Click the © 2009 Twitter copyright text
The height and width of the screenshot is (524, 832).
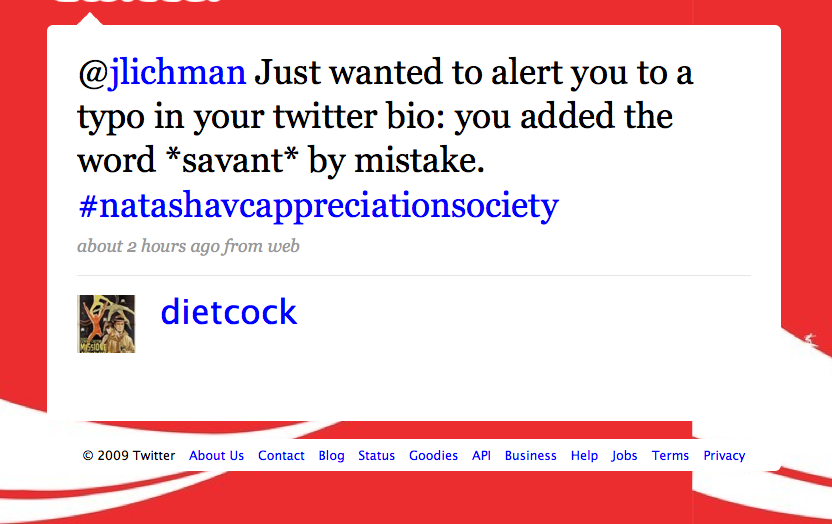[x=129, y=456]
